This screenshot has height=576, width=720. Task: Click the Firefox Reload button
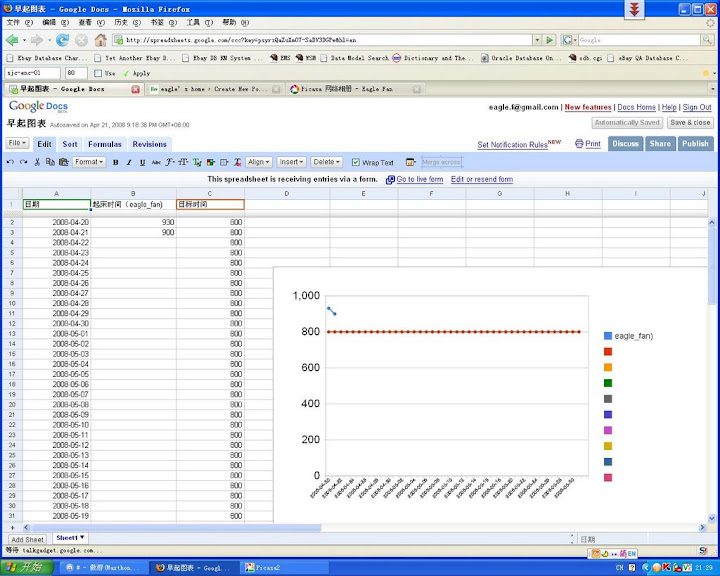click(x=62, y=40)
